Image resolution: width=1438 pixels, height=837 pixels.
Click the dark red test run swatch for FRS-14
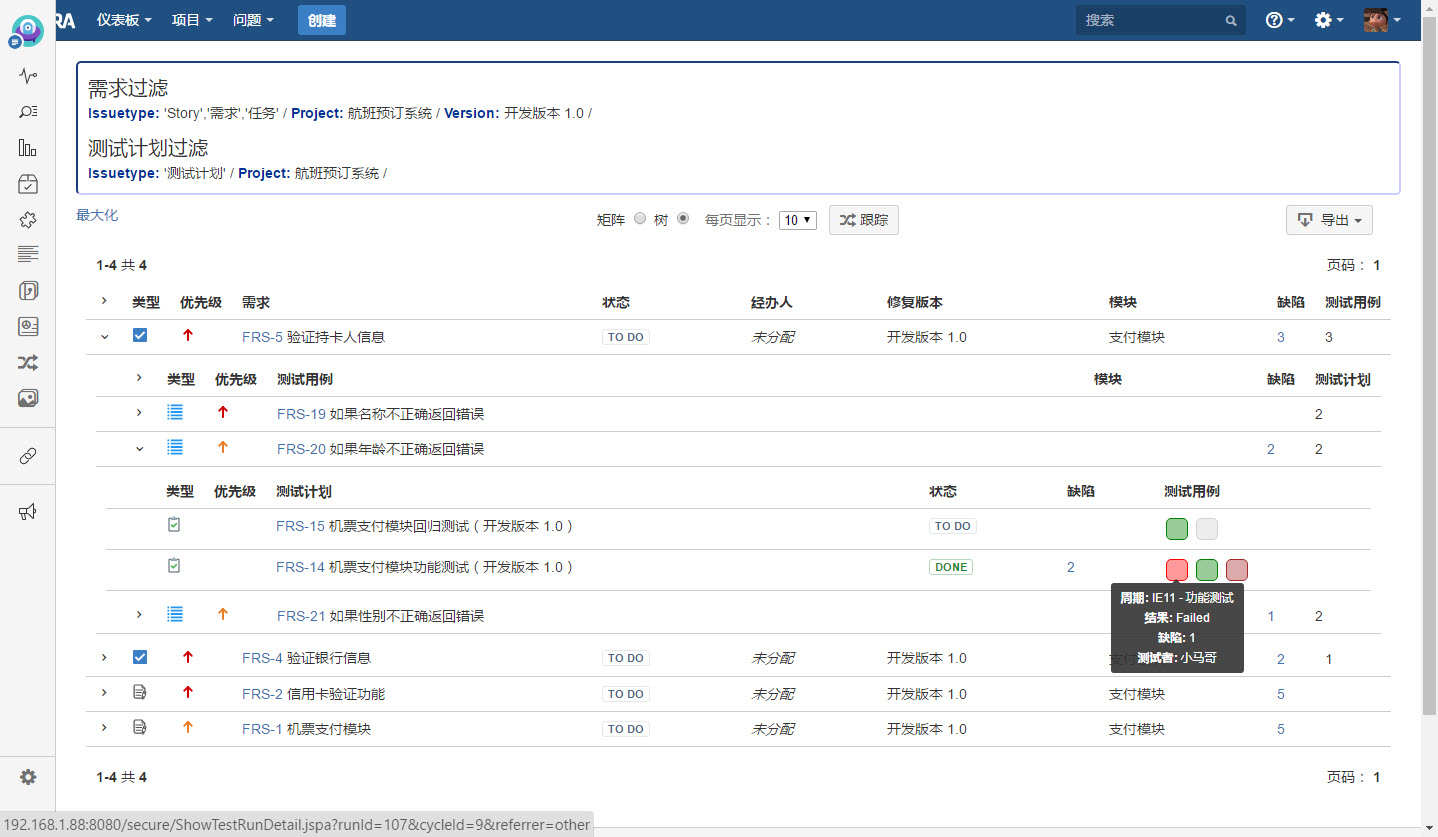coord(1237,570)
